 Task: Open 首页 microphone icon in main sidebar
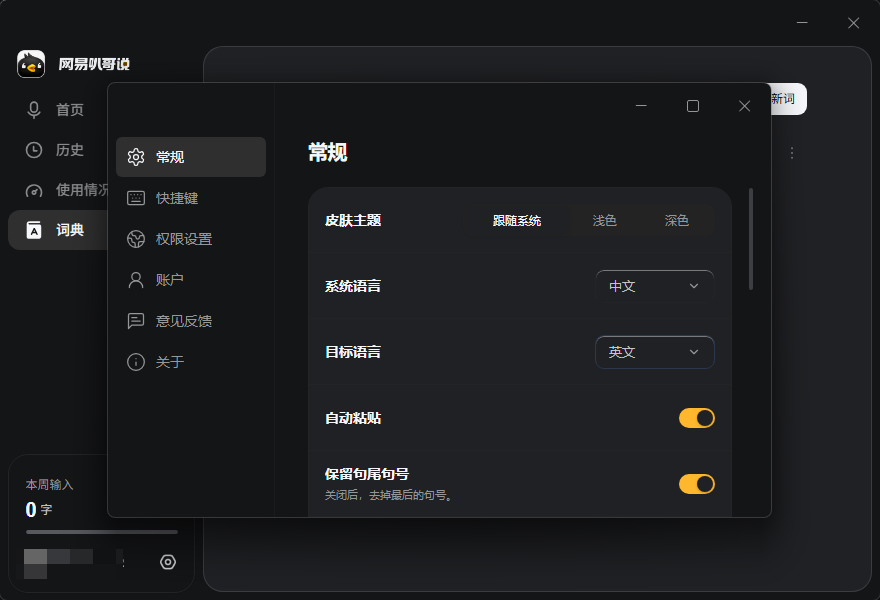click(34, 109)
